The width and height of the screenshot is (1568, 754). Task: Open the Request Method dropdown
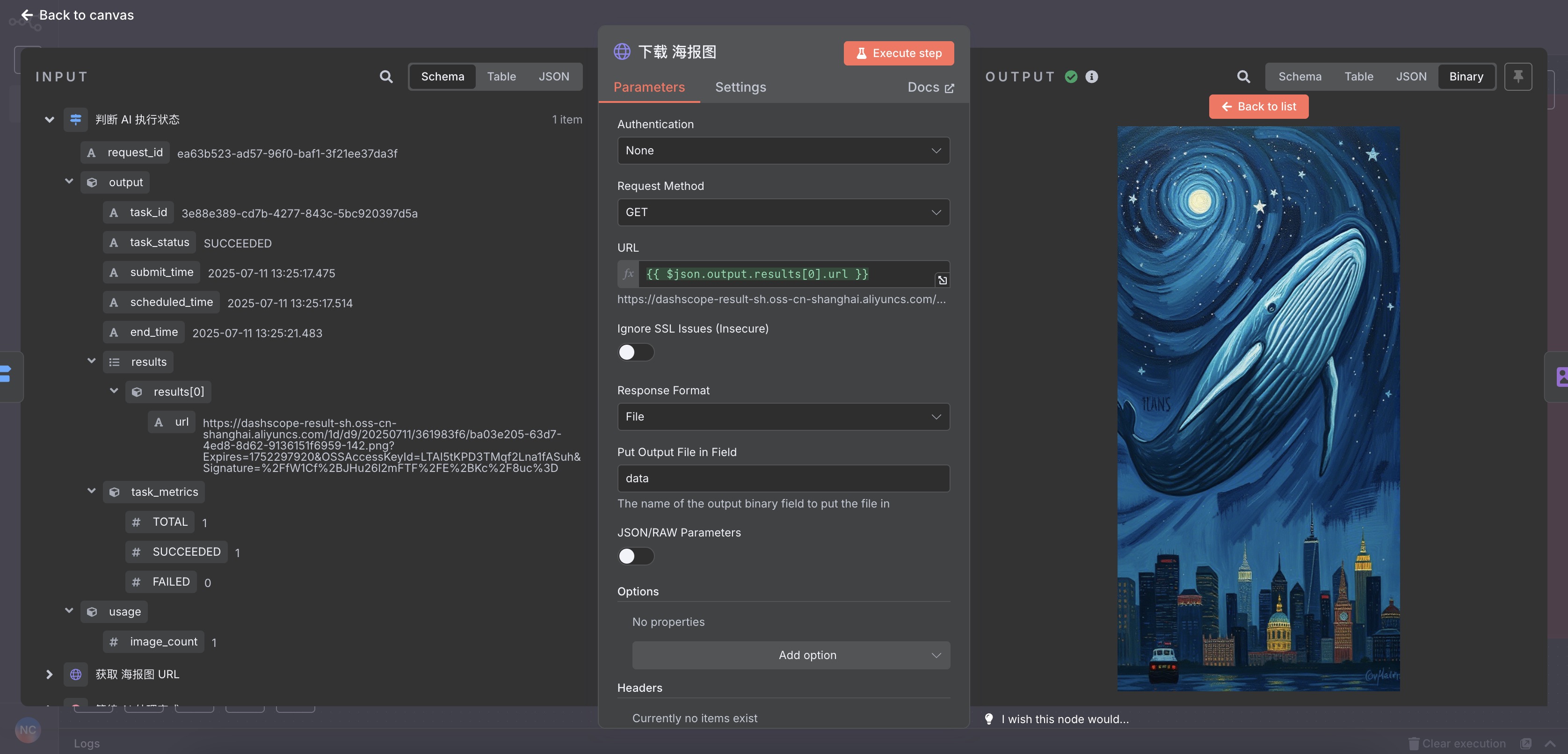tap(784, 212)
